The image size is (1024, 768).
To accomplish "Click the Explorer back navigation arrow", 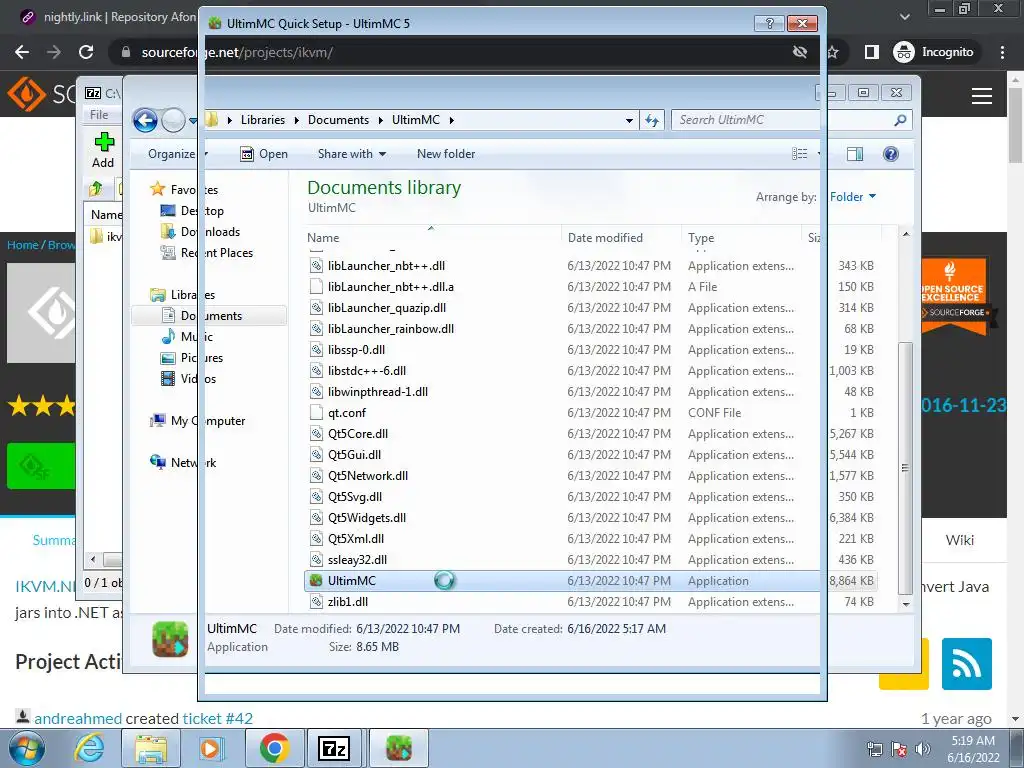I will [x=145, y=121].
